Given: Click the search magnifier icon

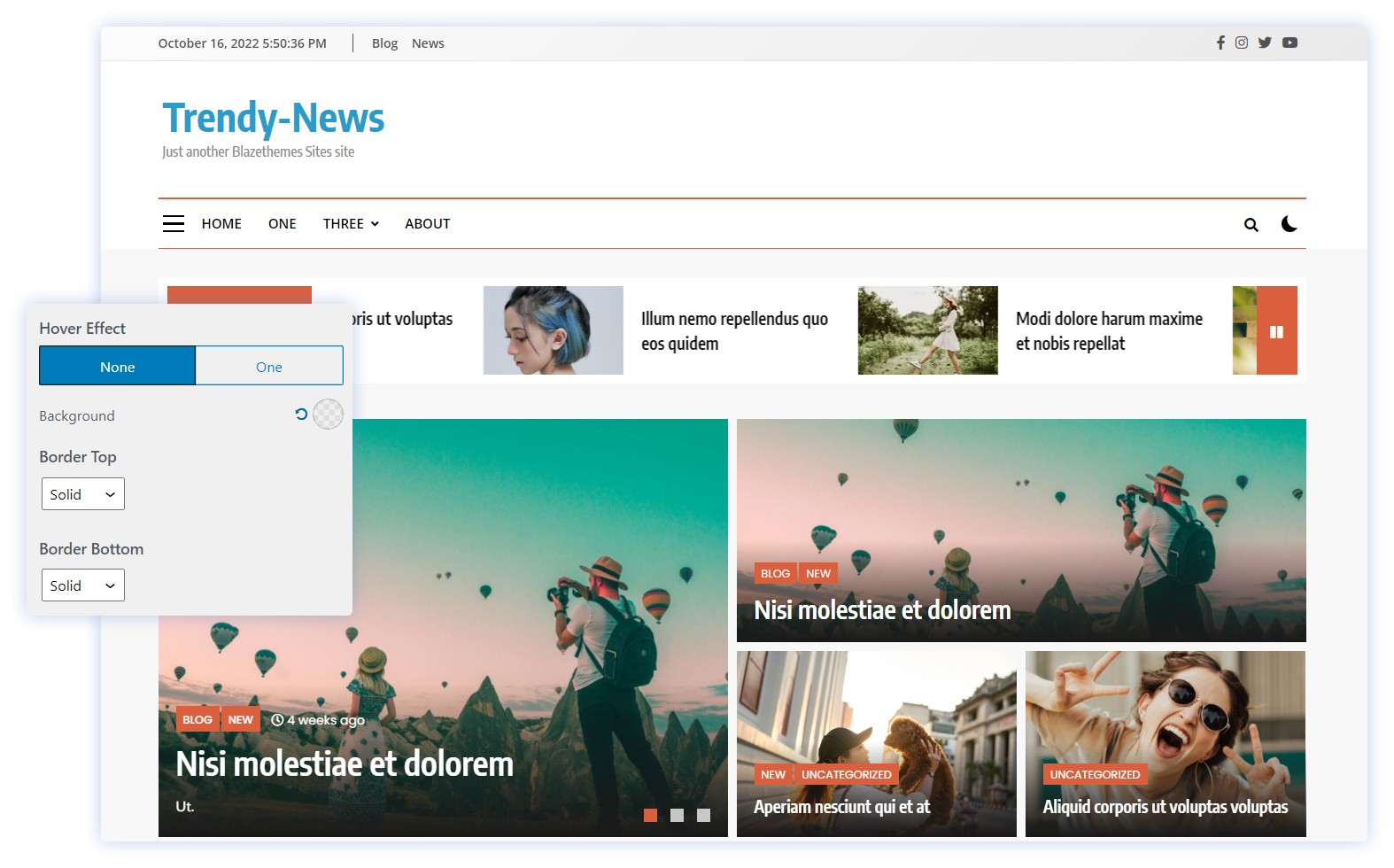Looking at the screenshot, I should [1251, 225].
